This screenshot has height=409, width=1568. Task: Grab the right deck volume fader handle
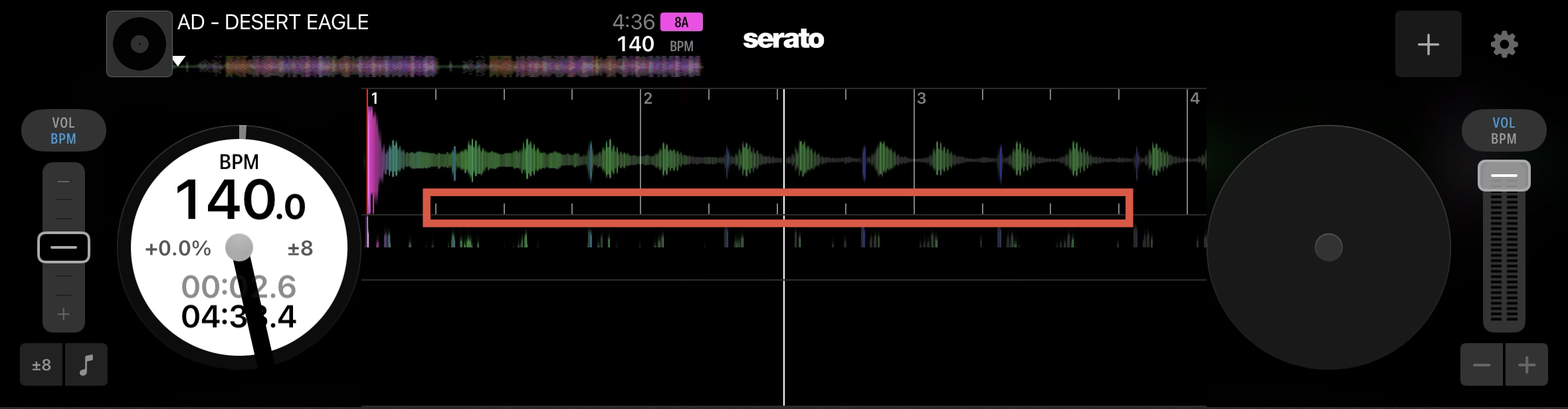1504,176
